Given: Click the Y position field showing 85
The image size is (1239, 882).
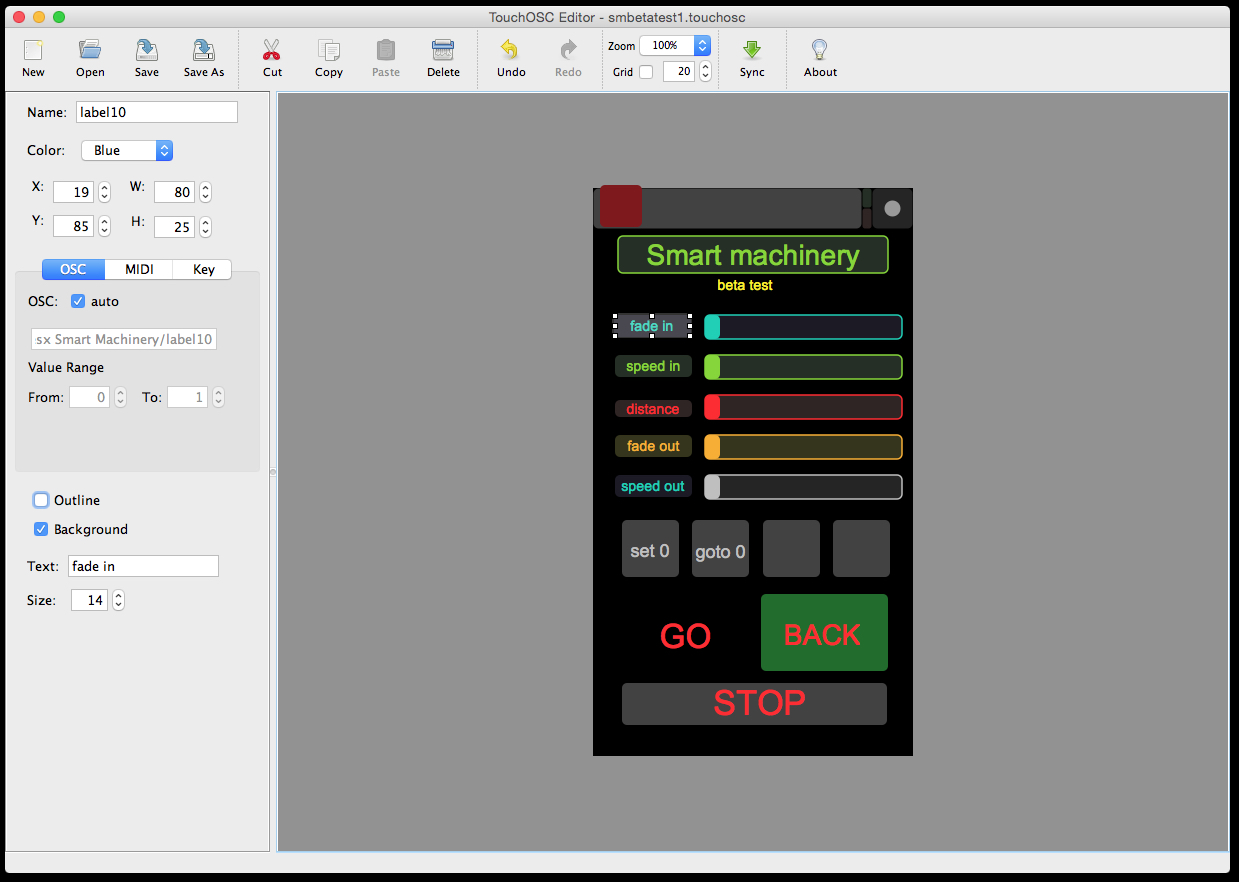Looking at the screenshot, I should click(73, 226).
